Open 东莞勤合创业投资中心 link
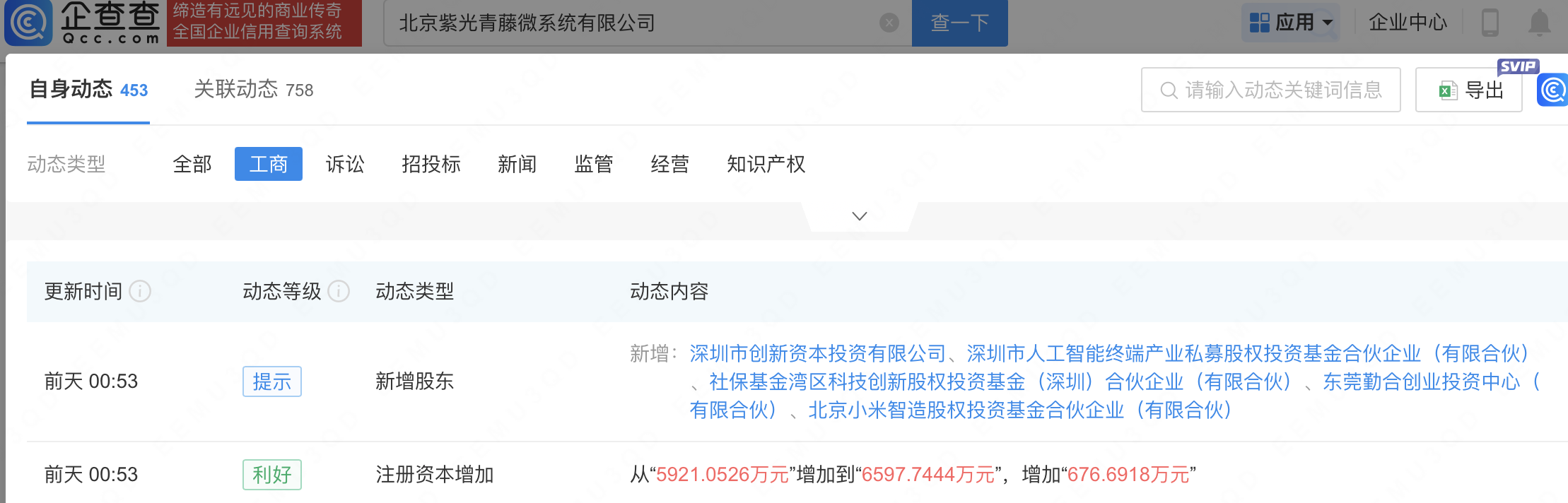The image size is (1568, 503). coord(1421,381)
